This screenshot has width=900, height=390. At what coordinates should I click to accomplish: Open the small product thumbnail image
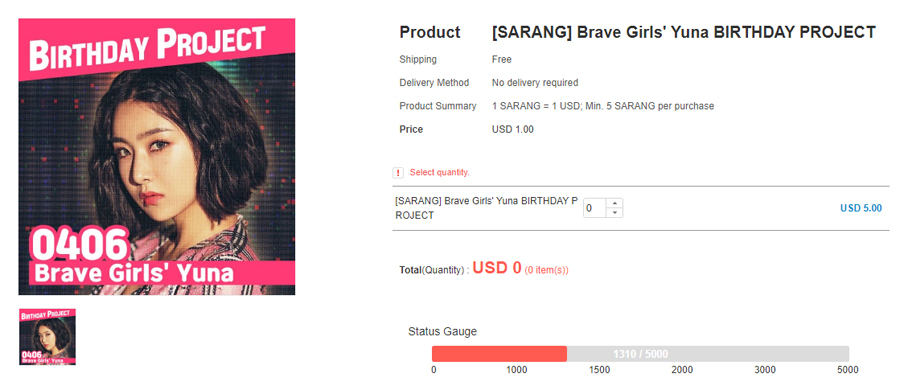[47, 337]
